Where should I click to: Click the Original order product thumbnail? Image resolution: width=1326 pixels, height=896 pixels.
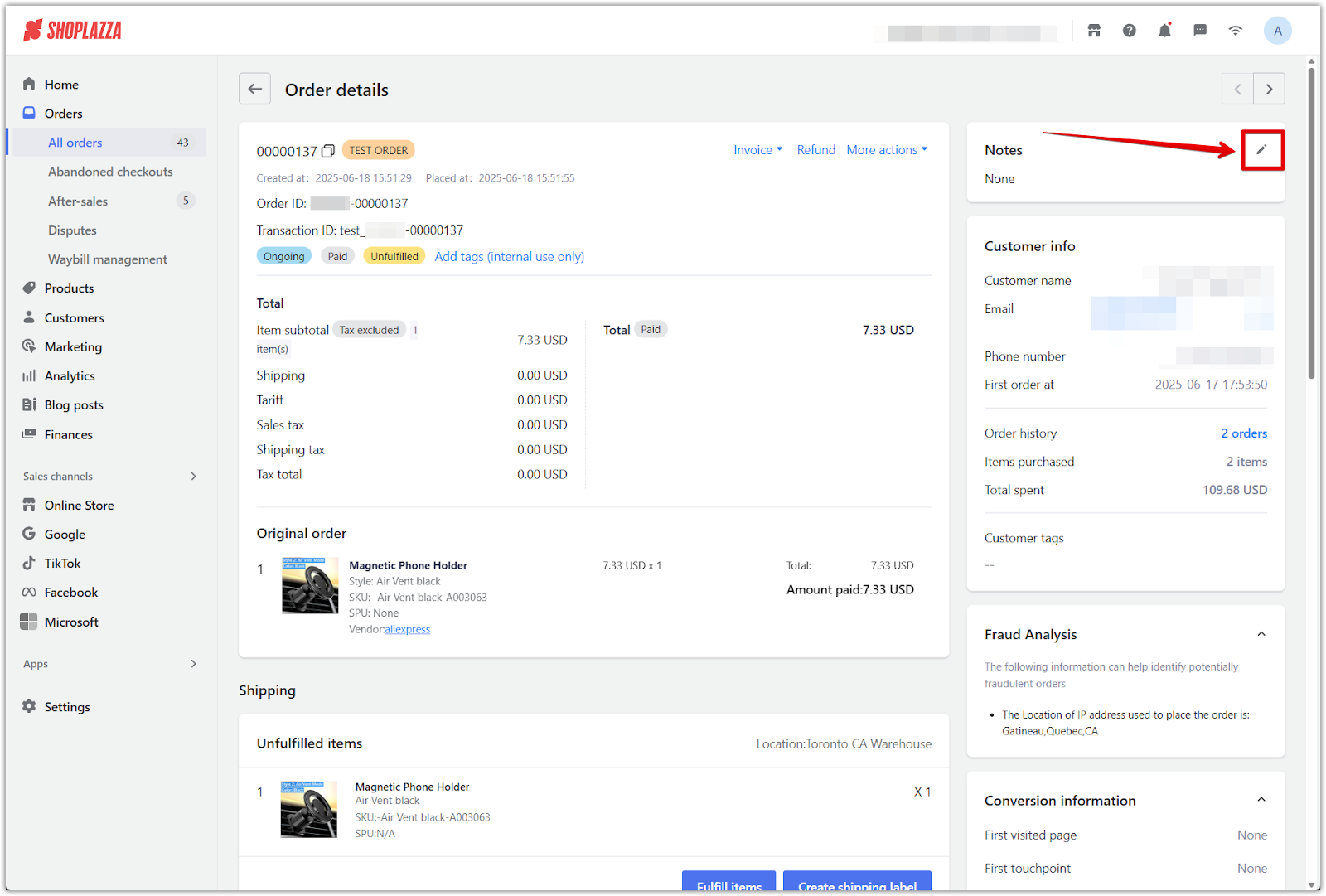coord(310,585)
